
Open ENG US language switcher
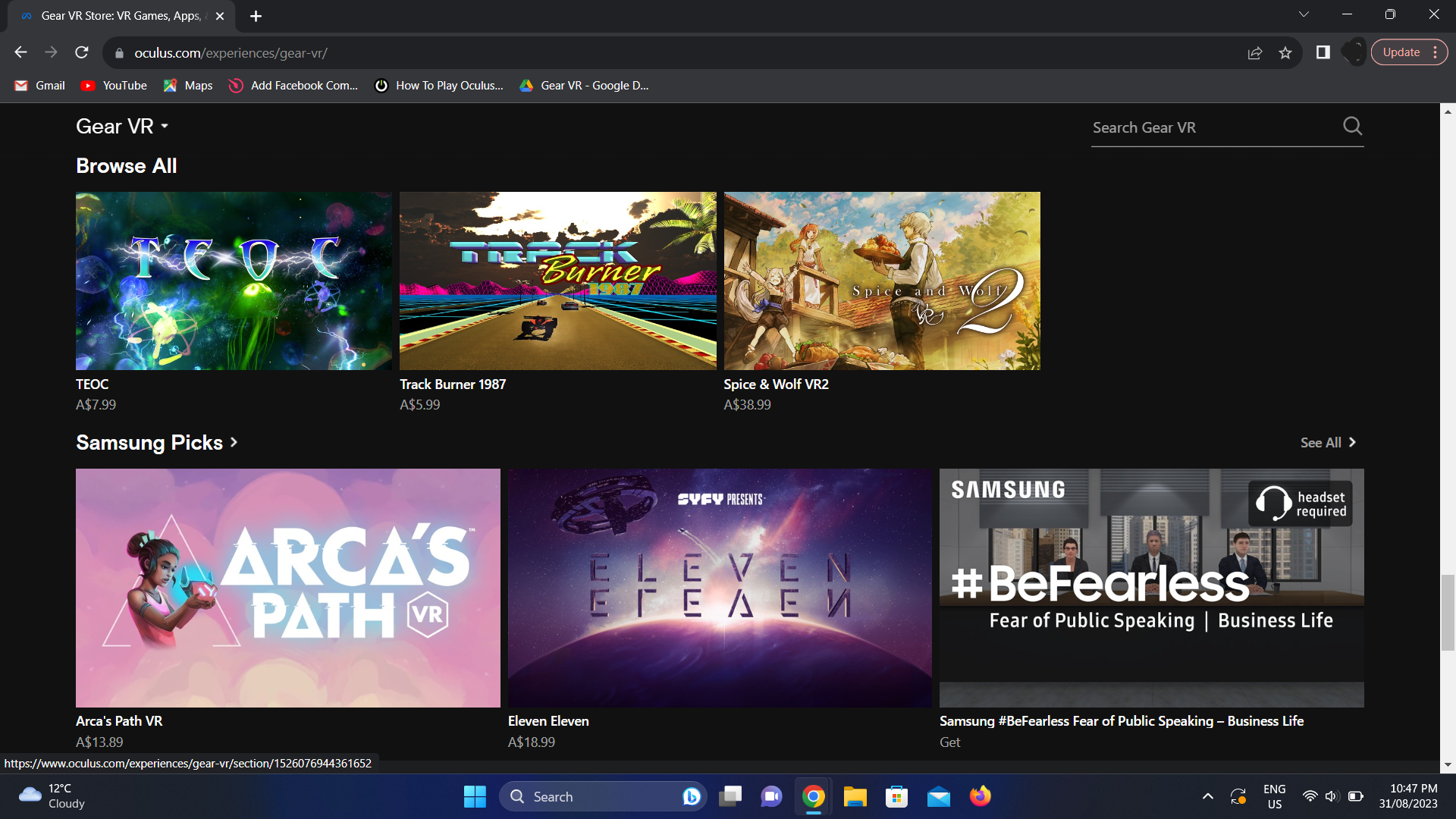(x=1274, y=796)
